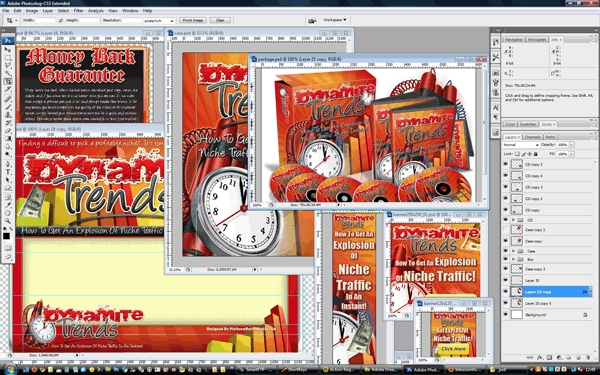Select the Magic Wand tool
Image resolution: width=600 pixels, height=375 pixels.
click(x=8, y=73)
